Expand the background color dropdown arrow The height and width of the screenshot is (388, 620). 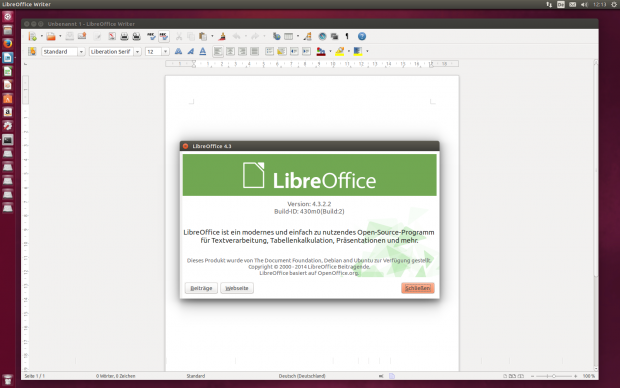coord(367,51)
